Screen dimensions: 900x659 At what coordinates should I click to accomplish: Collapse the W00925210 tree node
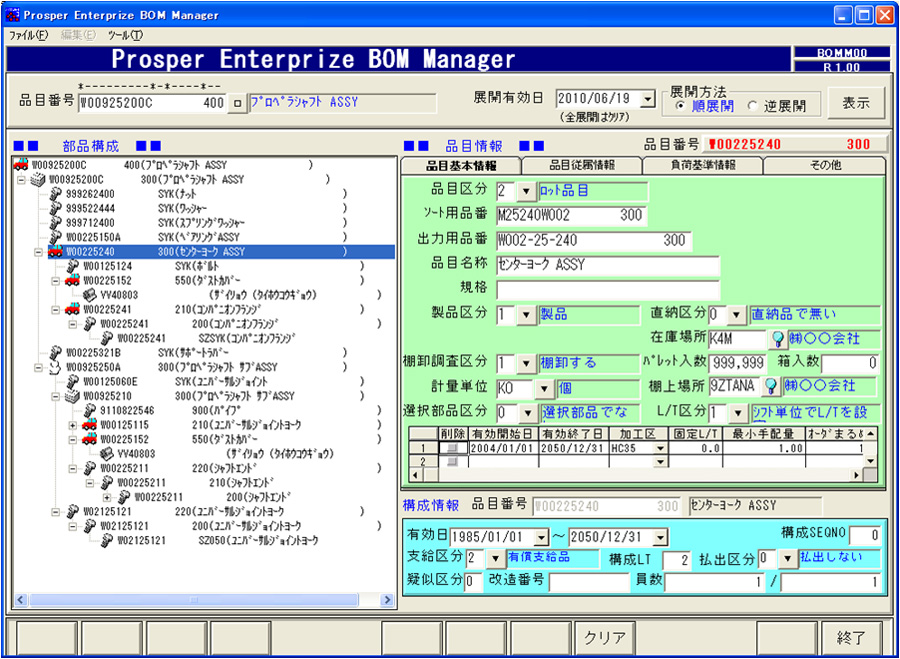click(x=56, y=396)
